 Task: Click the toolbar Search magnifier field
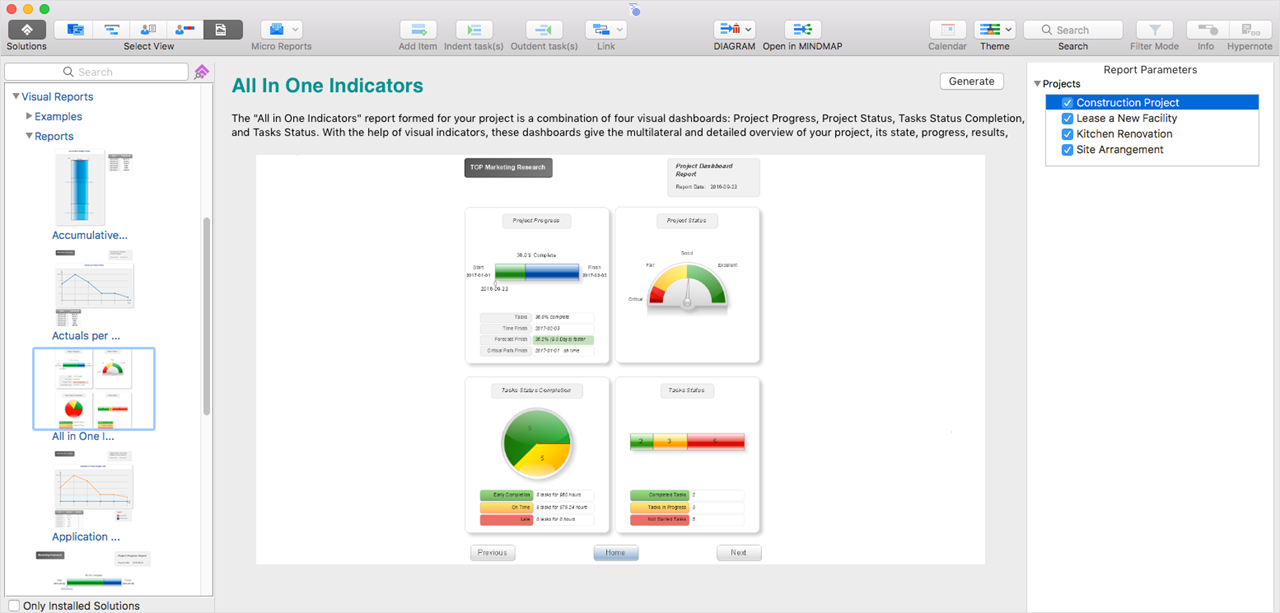[x=1073, y=30]
